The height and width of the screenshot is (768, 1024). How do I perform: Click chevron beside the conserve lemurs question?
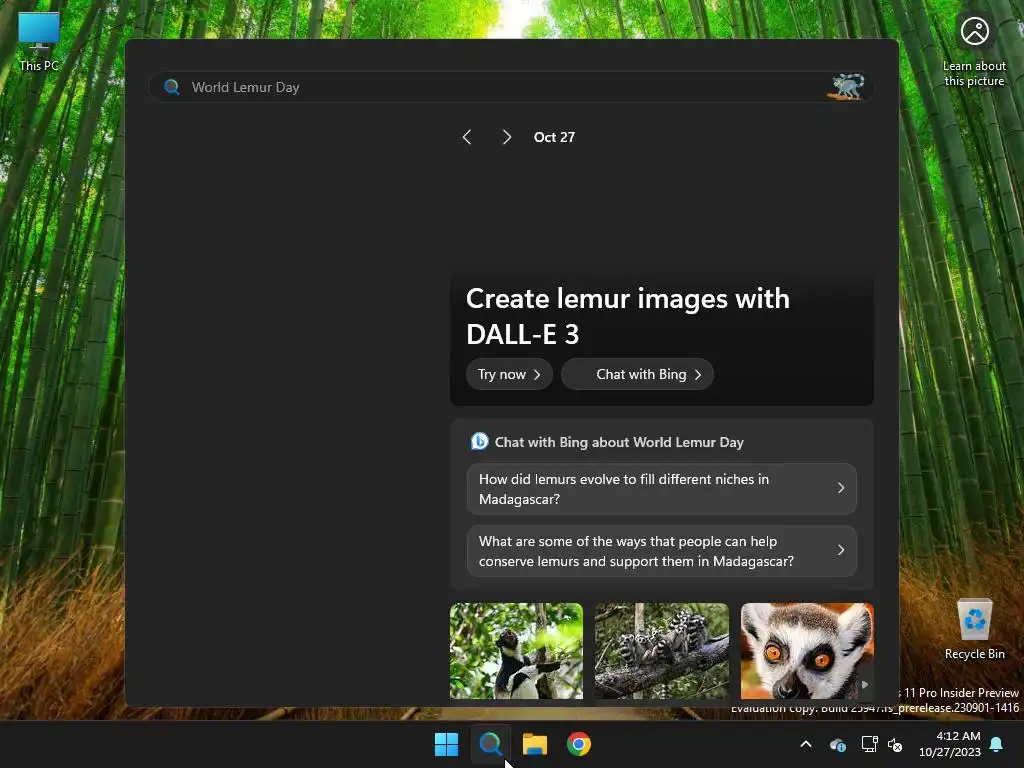coord(841,551)
